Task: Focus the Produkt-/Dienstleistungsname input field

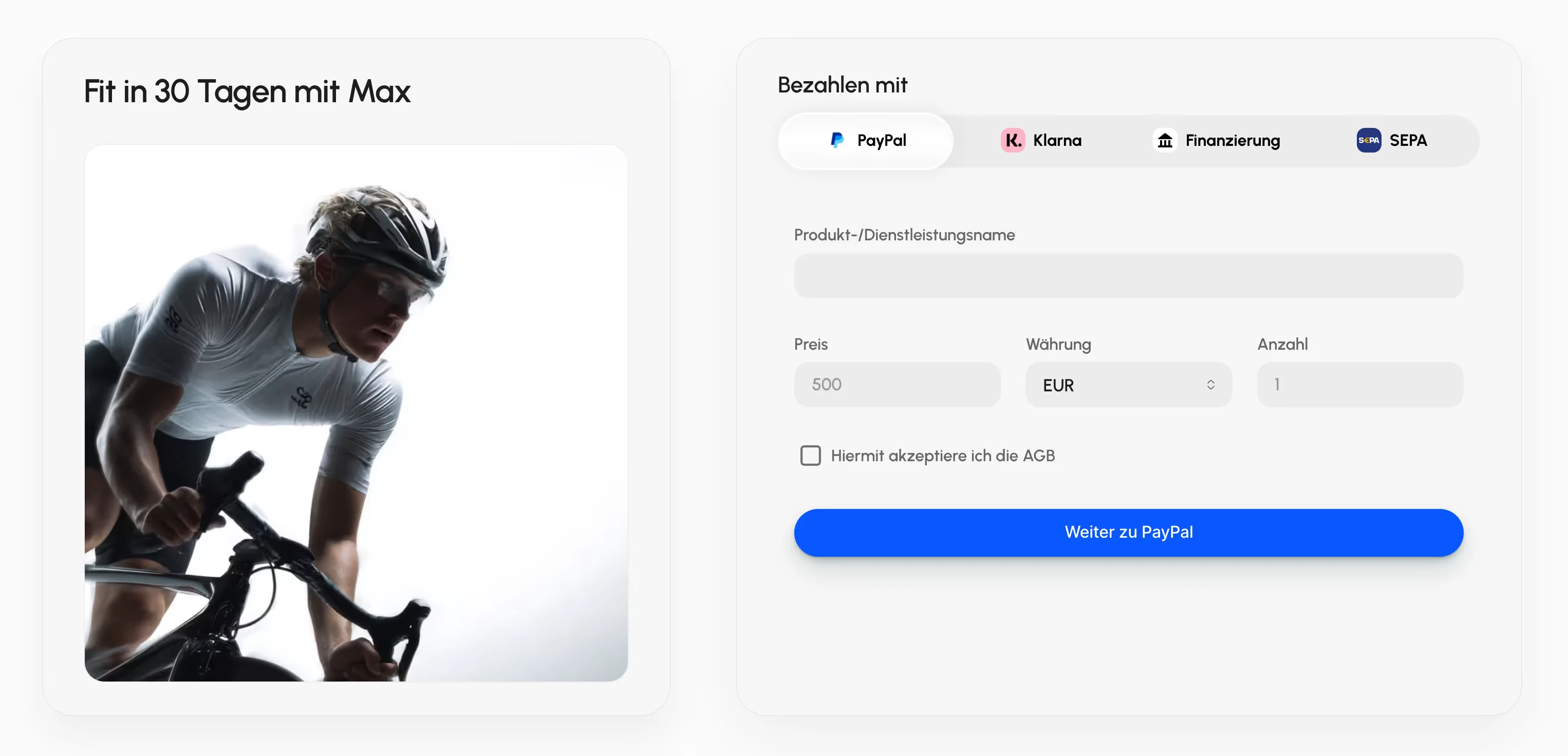Action: [x=1128, y=276]
